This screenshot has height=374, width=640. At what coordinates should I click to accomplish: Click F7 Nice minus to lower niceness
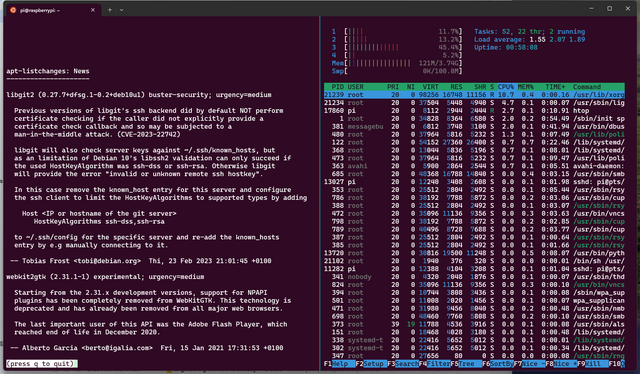[529, 363]
